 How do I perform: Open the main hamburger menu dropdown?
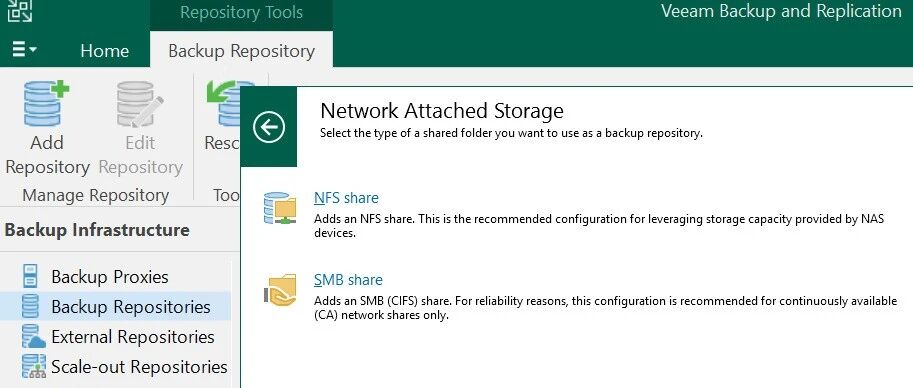pyautogui.click(x=24, y=50)
